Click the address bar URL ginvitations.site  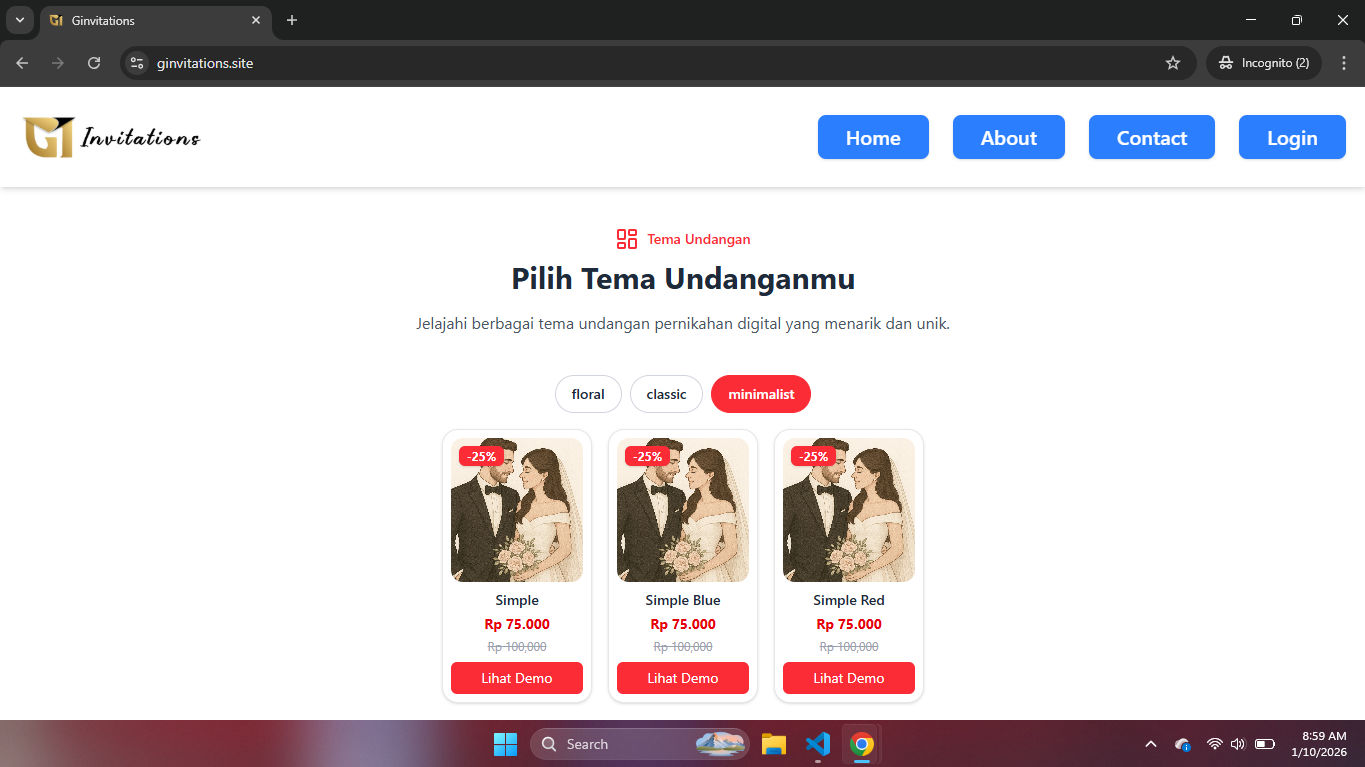pyautogui.click(x=205, y=63)
